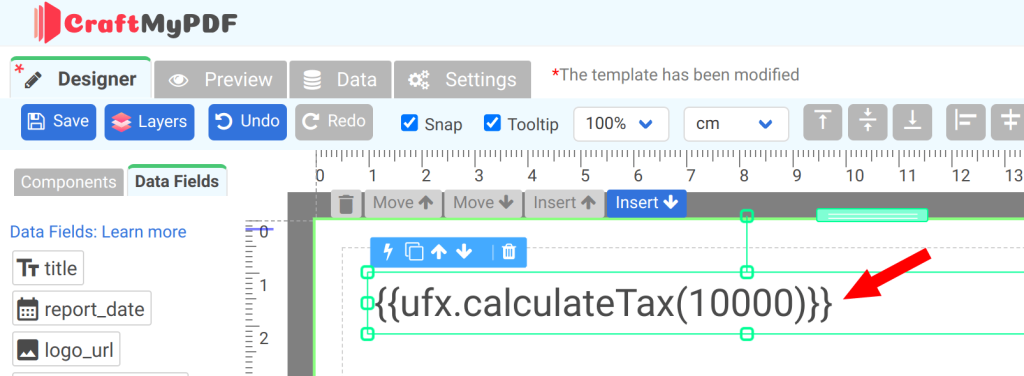Click the lightning bolt action icon

pyautogui.click(x=388, y=251)
